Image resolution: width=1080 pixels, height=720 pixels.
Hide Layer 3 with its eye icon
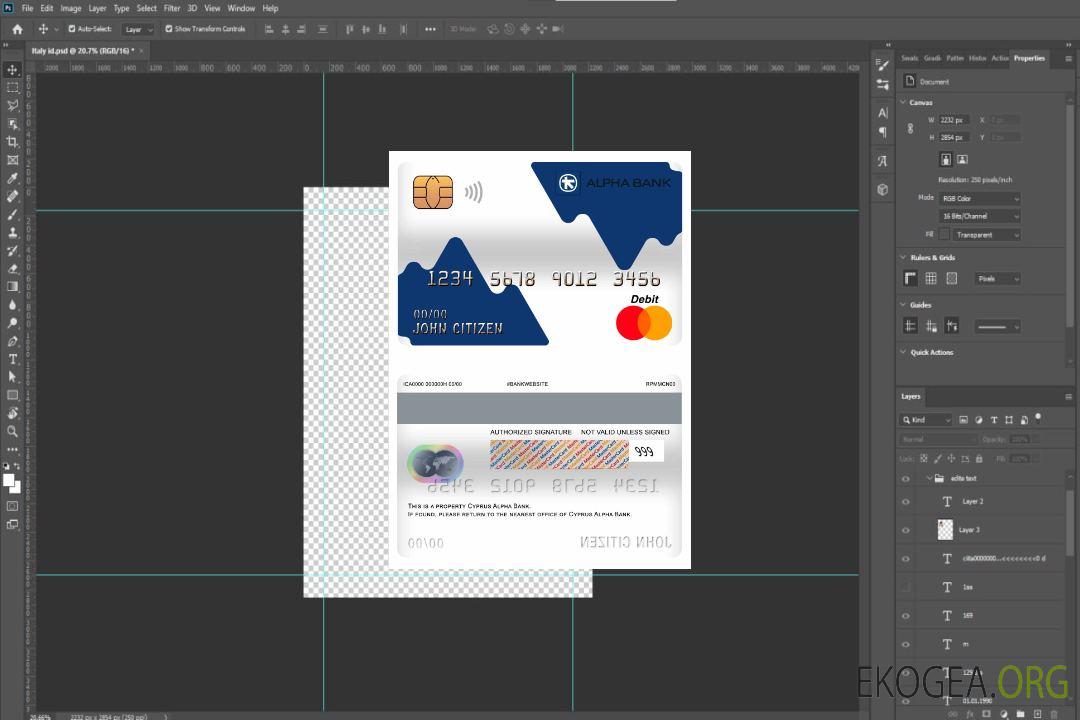click(x=906, y=531)
